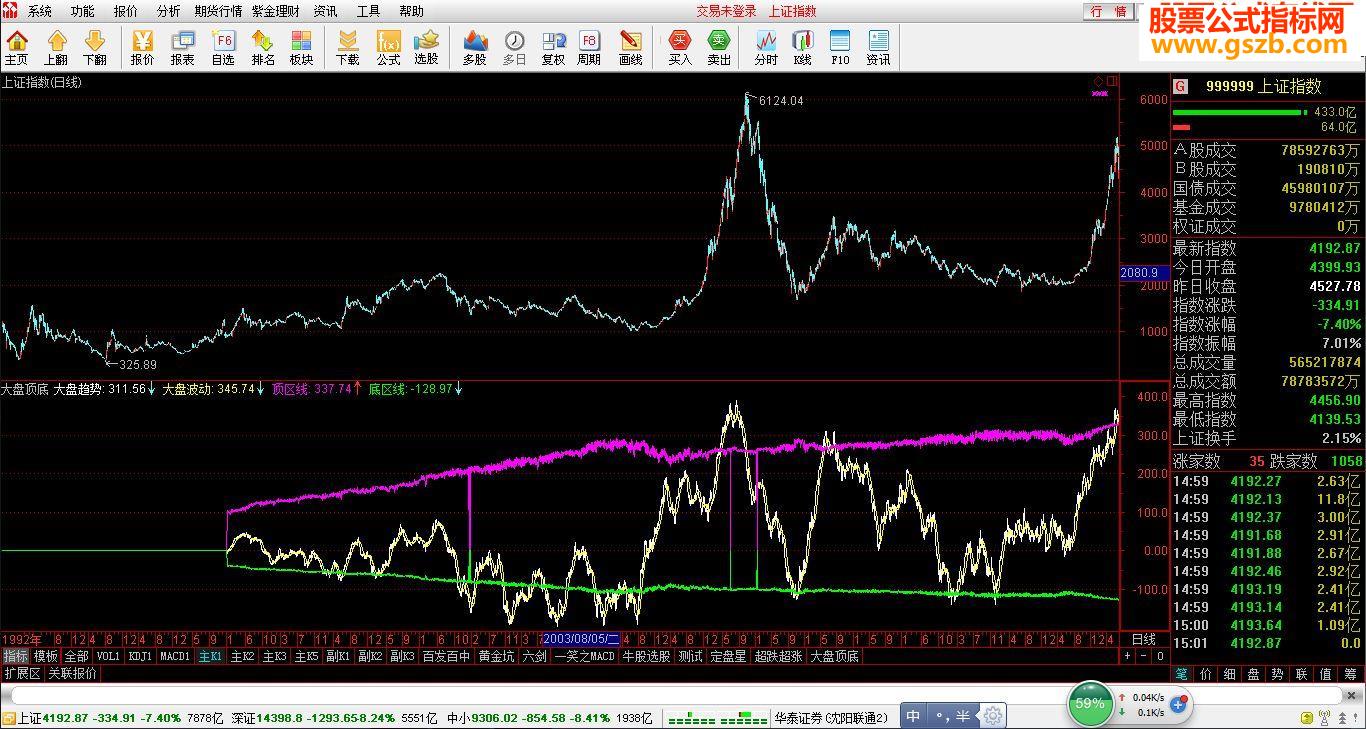Open the 期货行情 menu

[218, 11]
